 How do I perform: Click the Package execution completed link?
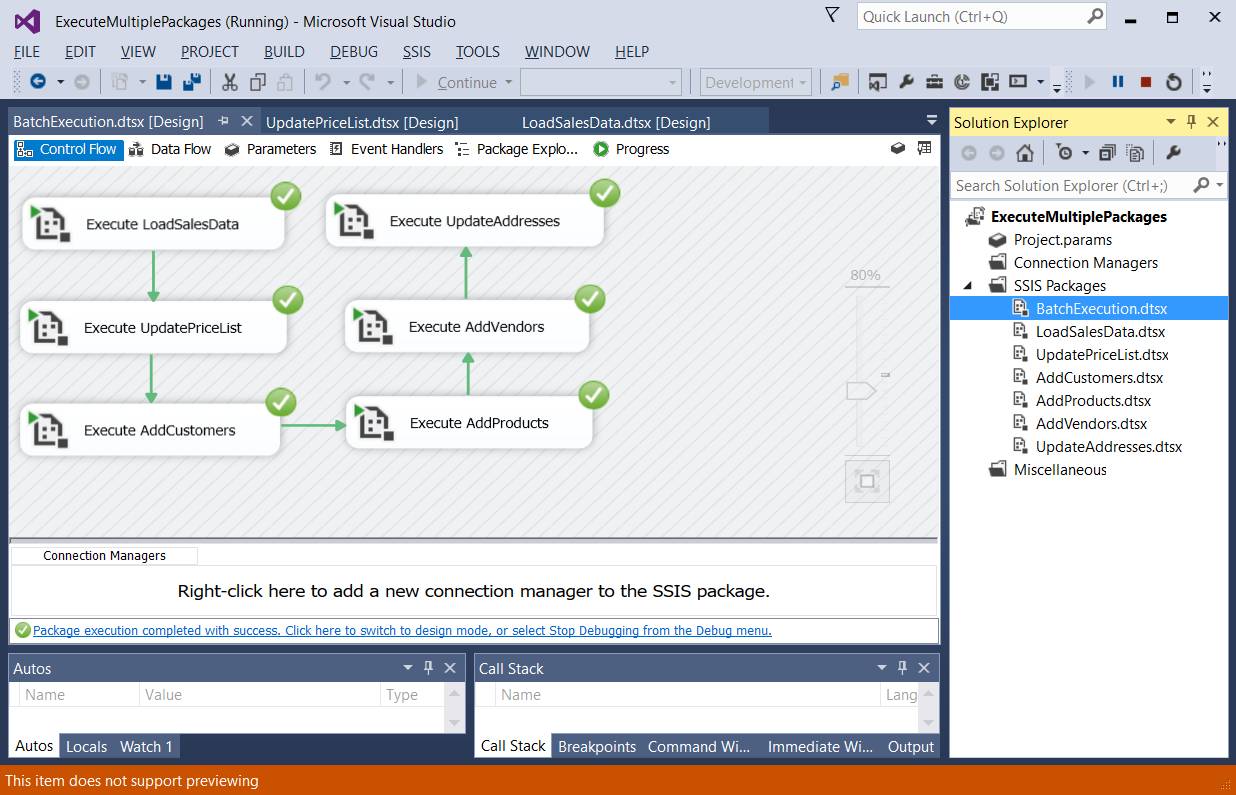(x=402, y=630)
